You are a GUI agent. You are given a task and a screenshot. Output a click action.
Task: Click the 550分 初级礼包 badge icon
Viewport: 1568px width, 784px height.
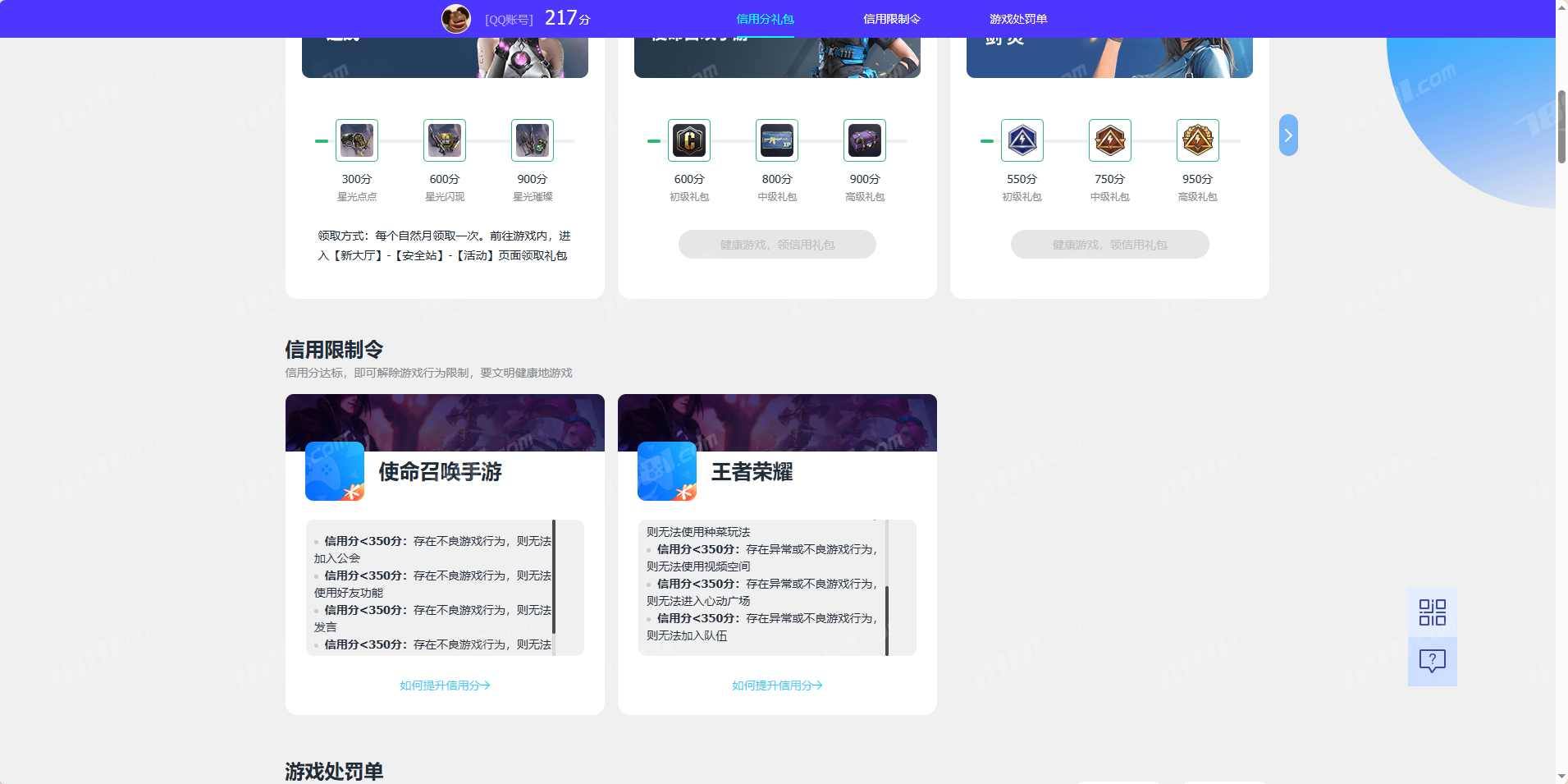click(1022, 140)
